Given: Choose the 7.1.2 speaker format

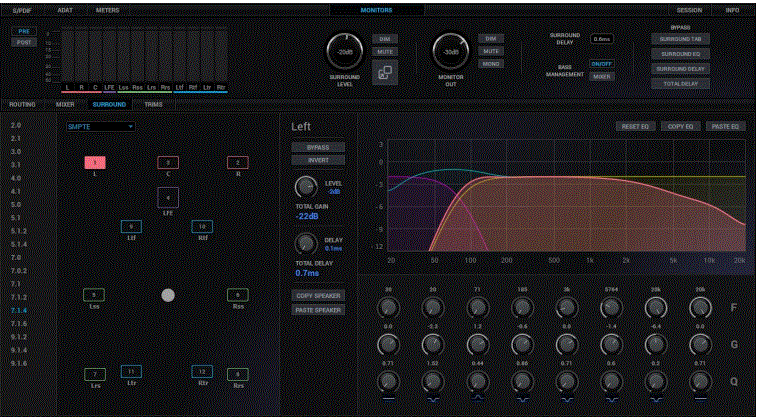Looking at the screenshot, I should 18,297.
